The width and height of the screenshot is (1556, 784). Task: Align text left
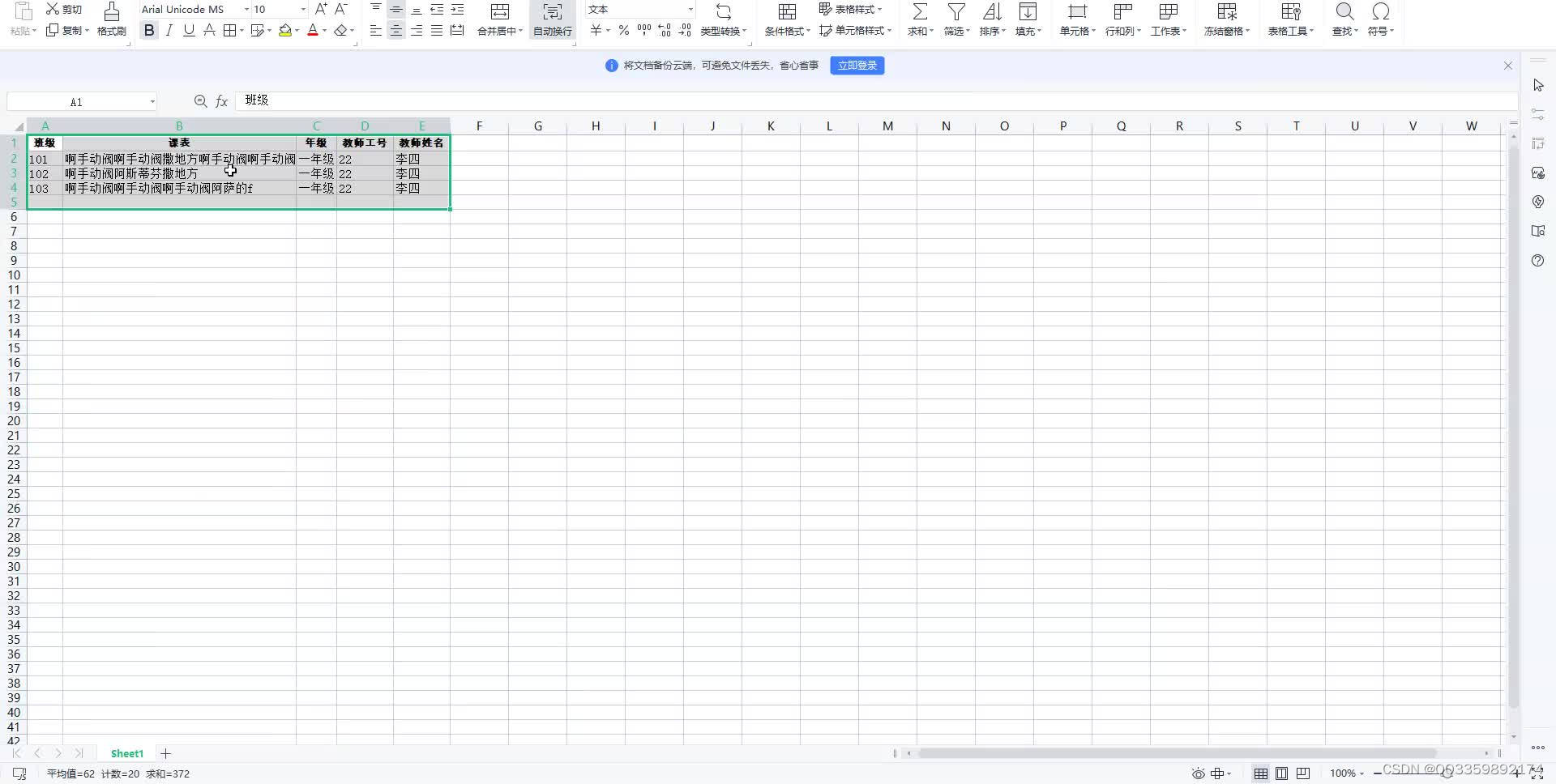(x=376, y=31)
